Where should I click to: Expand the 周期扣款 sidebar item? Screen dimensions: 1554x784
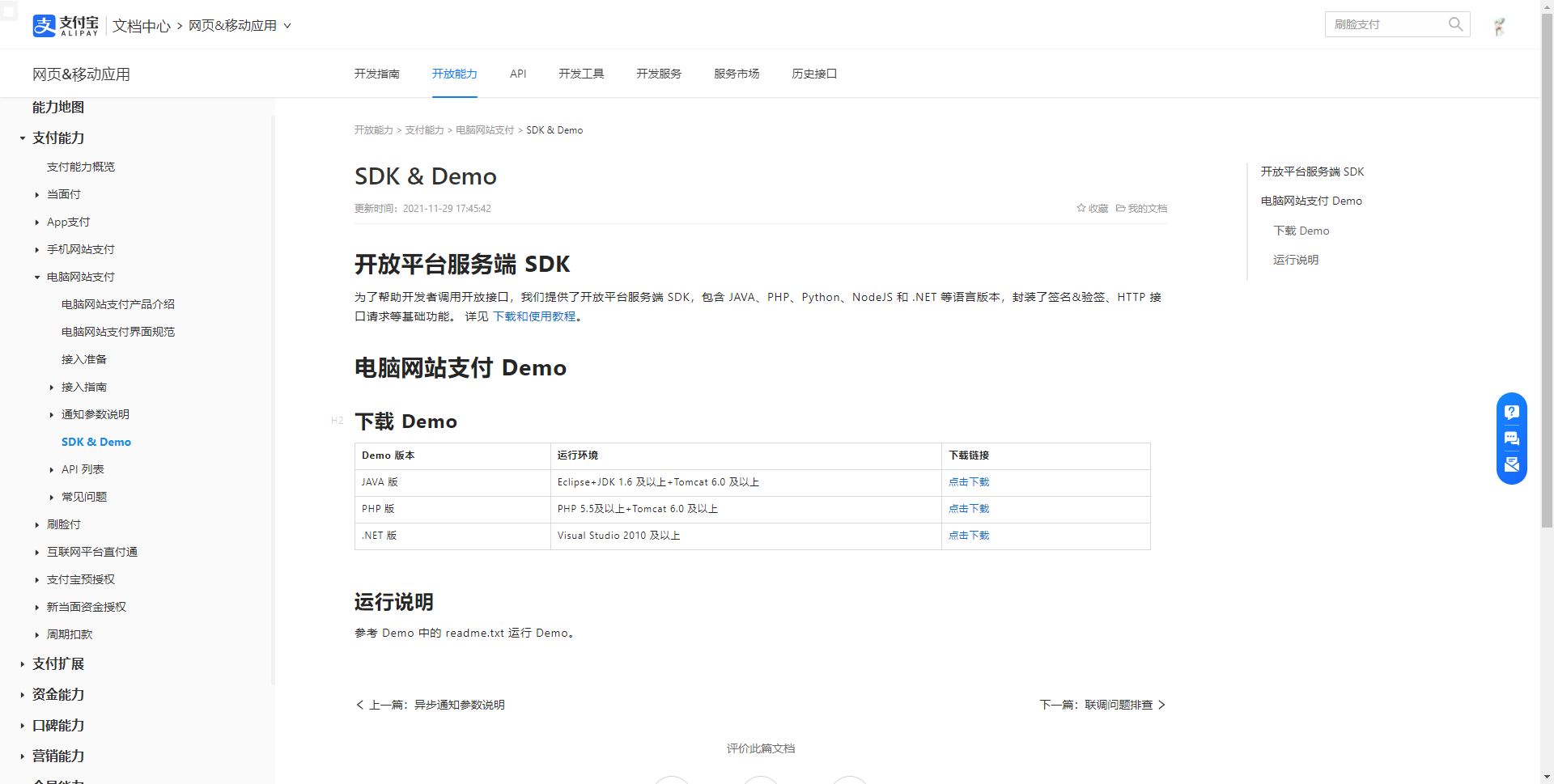[x=37, y=635]
